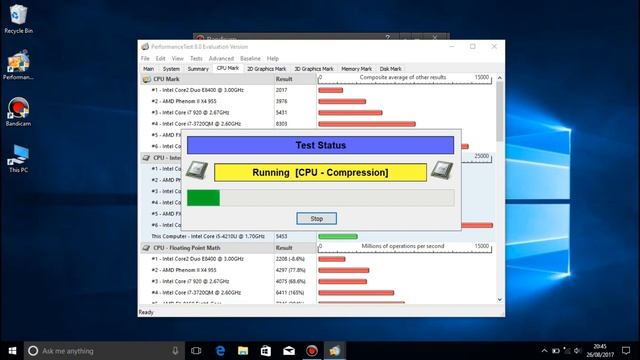Click the vertical scrollbar thumb in results
The width and height of the screenshot is (640, 360).
pos(500,111)
